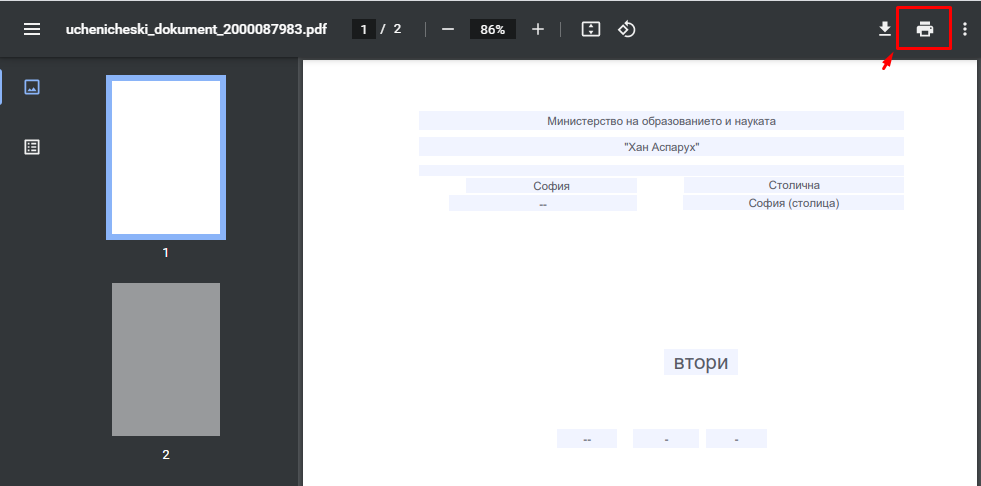Image resolution: width=981 pixels, height=486 pixels.
Task: Click the "втори" text field
Action: (x=700, y=362)
